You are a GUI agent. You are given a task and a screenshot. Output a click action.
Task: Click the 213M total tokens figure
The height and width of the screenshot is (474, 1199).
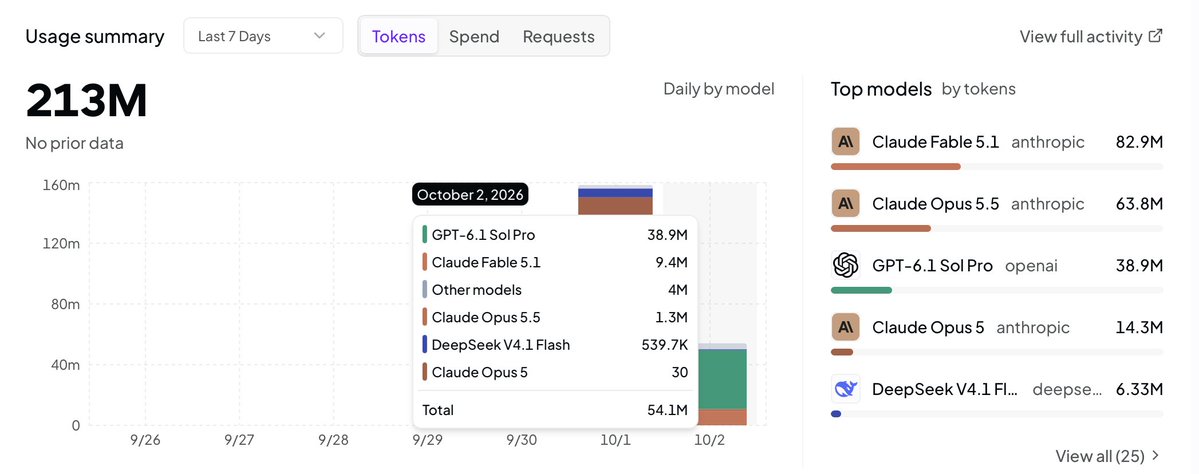point(86,100)
